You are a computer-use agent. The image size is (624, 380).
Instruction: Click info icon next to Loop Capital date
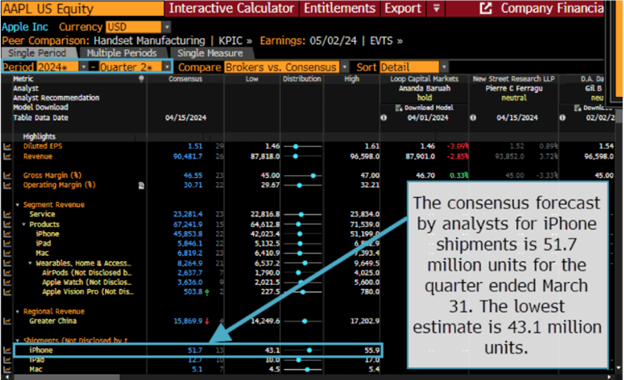coord(384,118)
